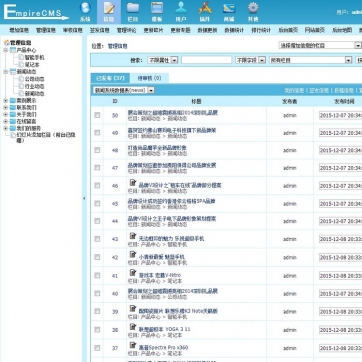362x362 pixels.
Task: Click the title-picture icon in row 46
Action: tap(133, 183)
